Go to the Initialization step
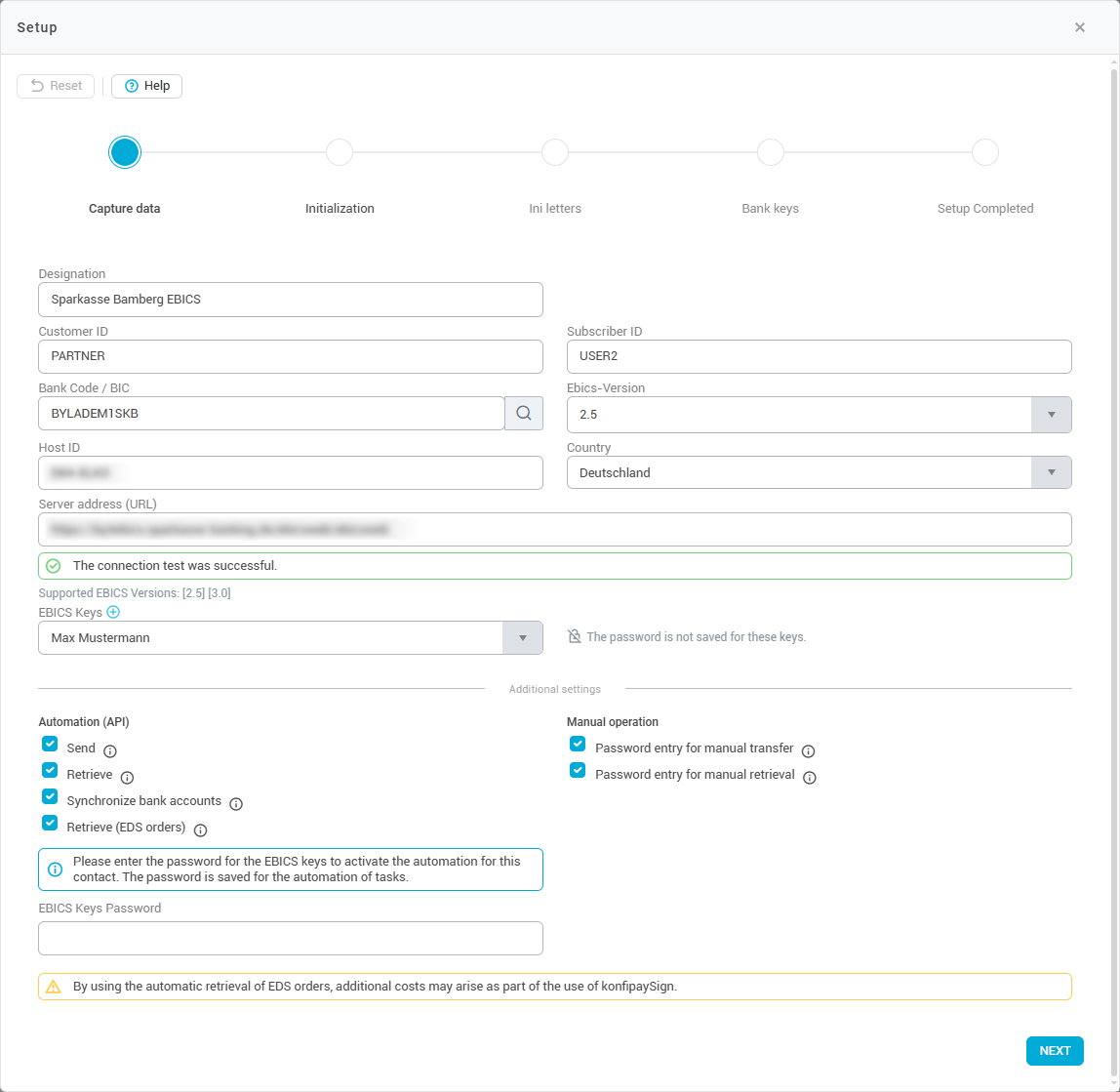The height and width of the screenshot is (1092, 1120). click(x=340, y=153)
